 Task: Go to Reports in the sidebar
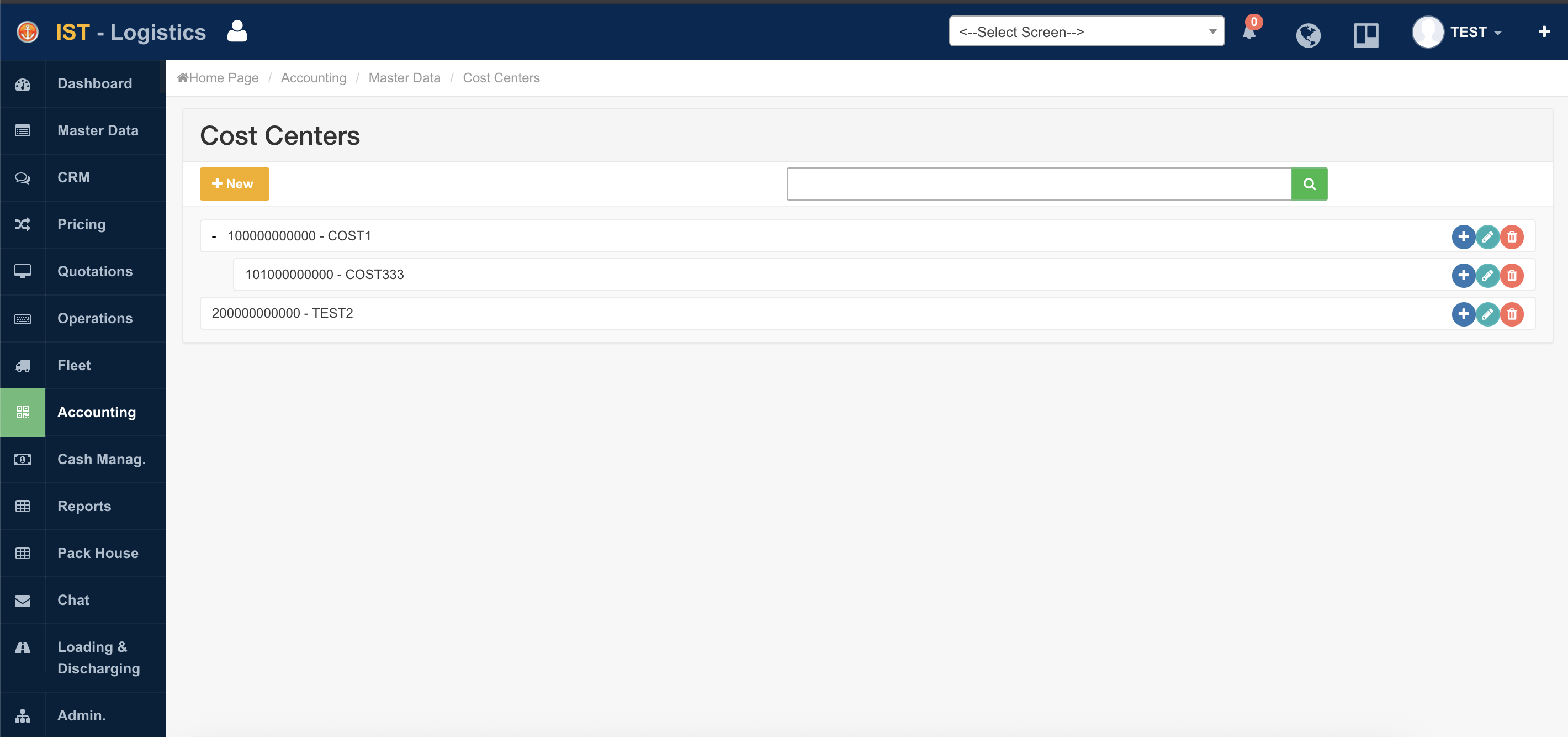(x=84, y=506)
